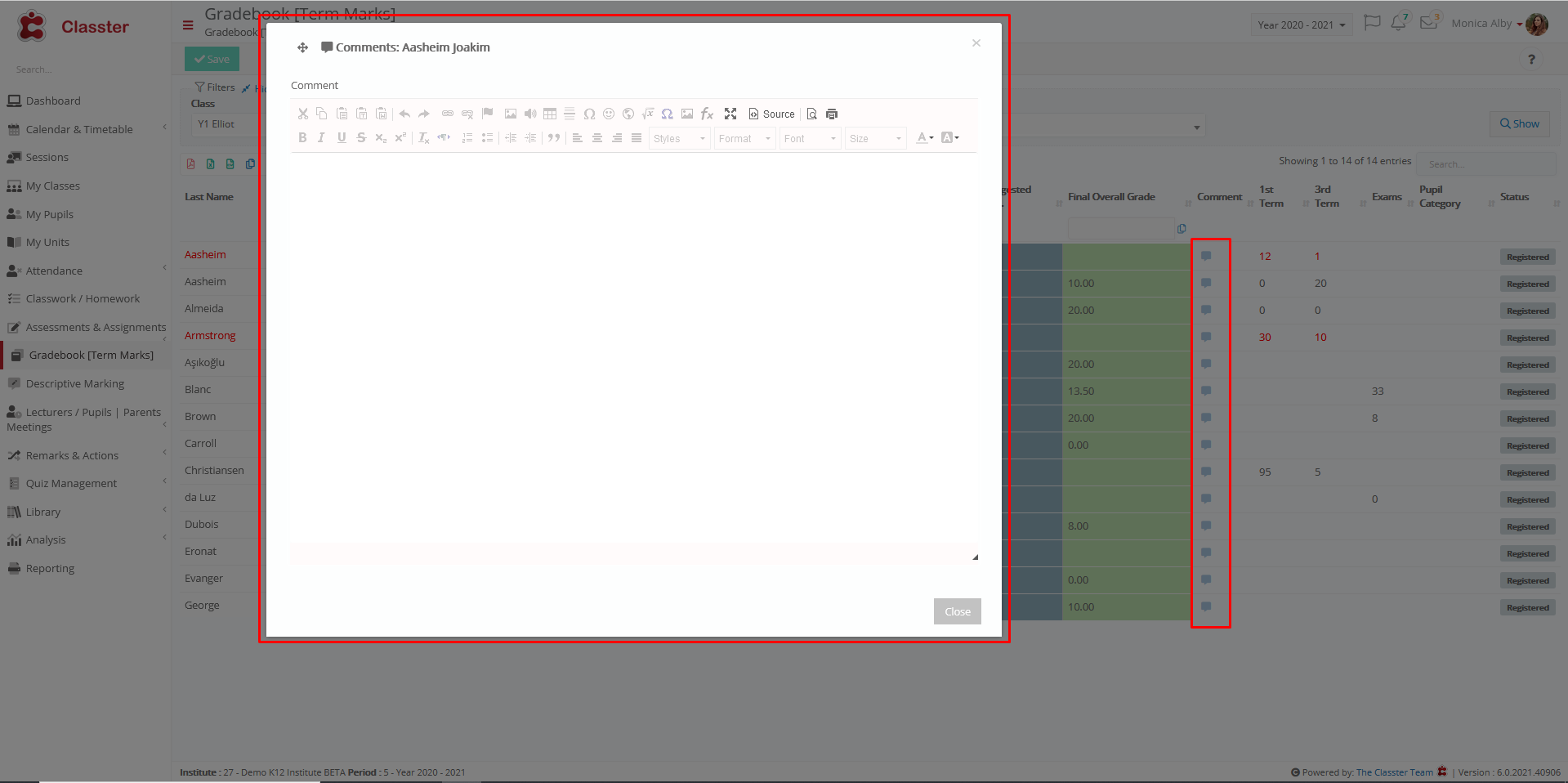Viewport: 1568px width, 783px height.
Task: Close the Comments dialog with Close button
Action: 957,611
